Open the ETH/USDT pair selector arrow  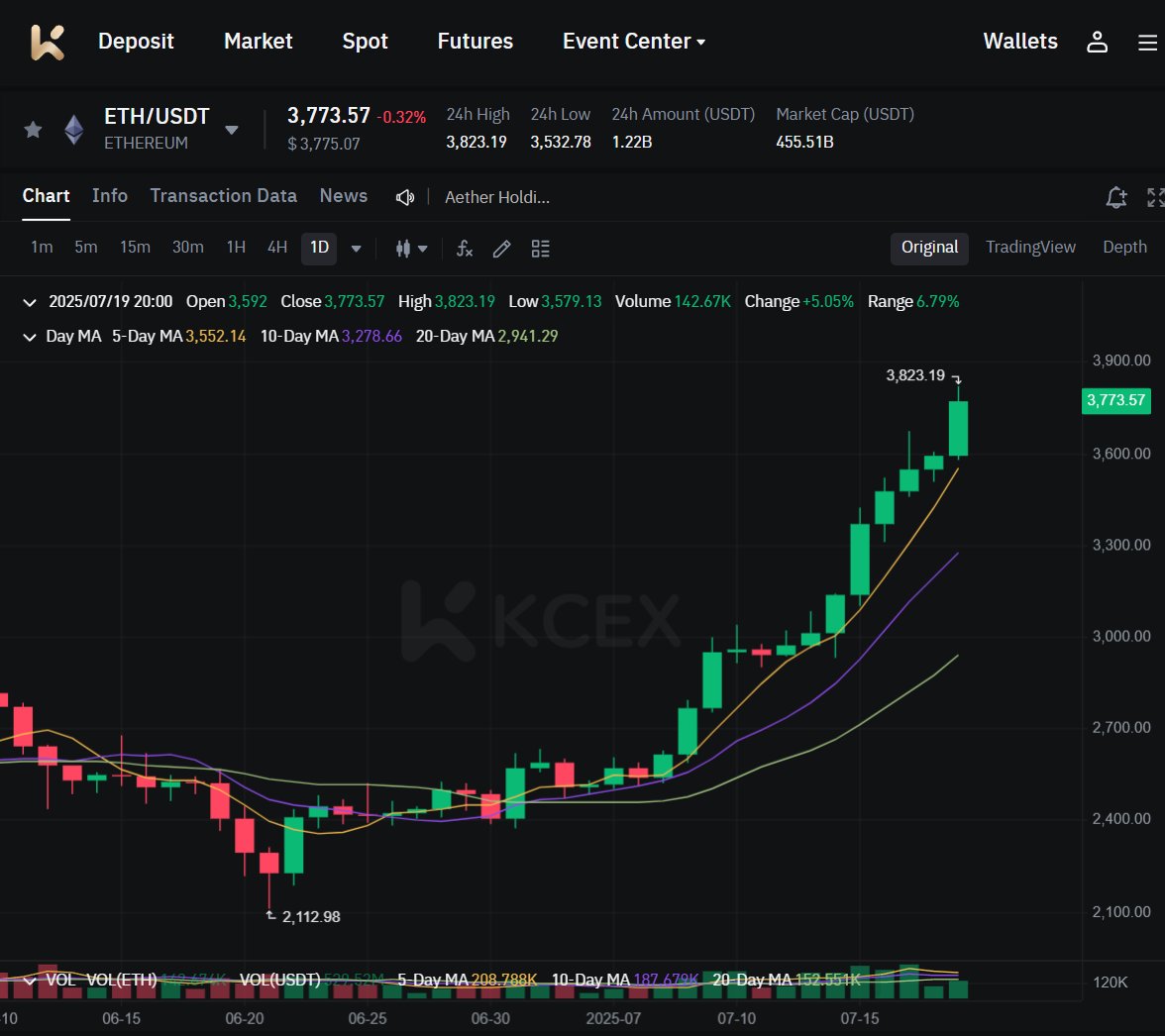232,130
